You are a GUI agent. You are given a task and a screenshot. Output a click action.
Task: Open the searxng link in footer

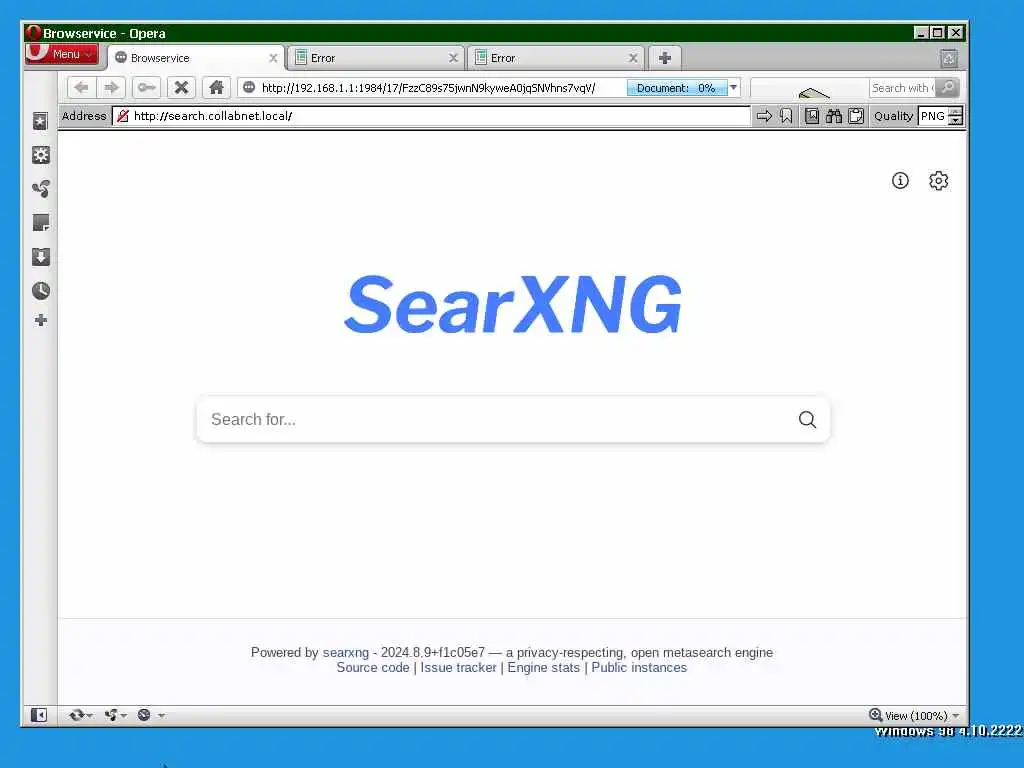[345, 652]
